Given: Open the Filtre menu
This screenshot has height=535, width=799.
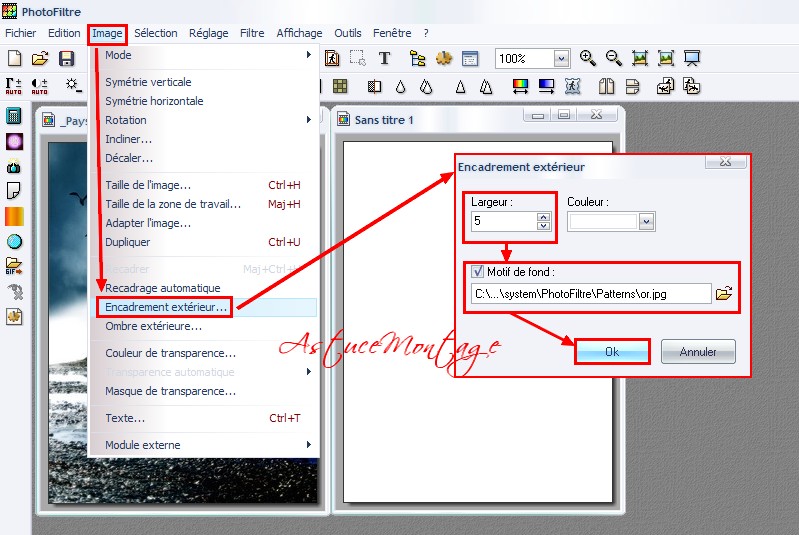Looking at the screenshot, I should (x=252, y=33).
